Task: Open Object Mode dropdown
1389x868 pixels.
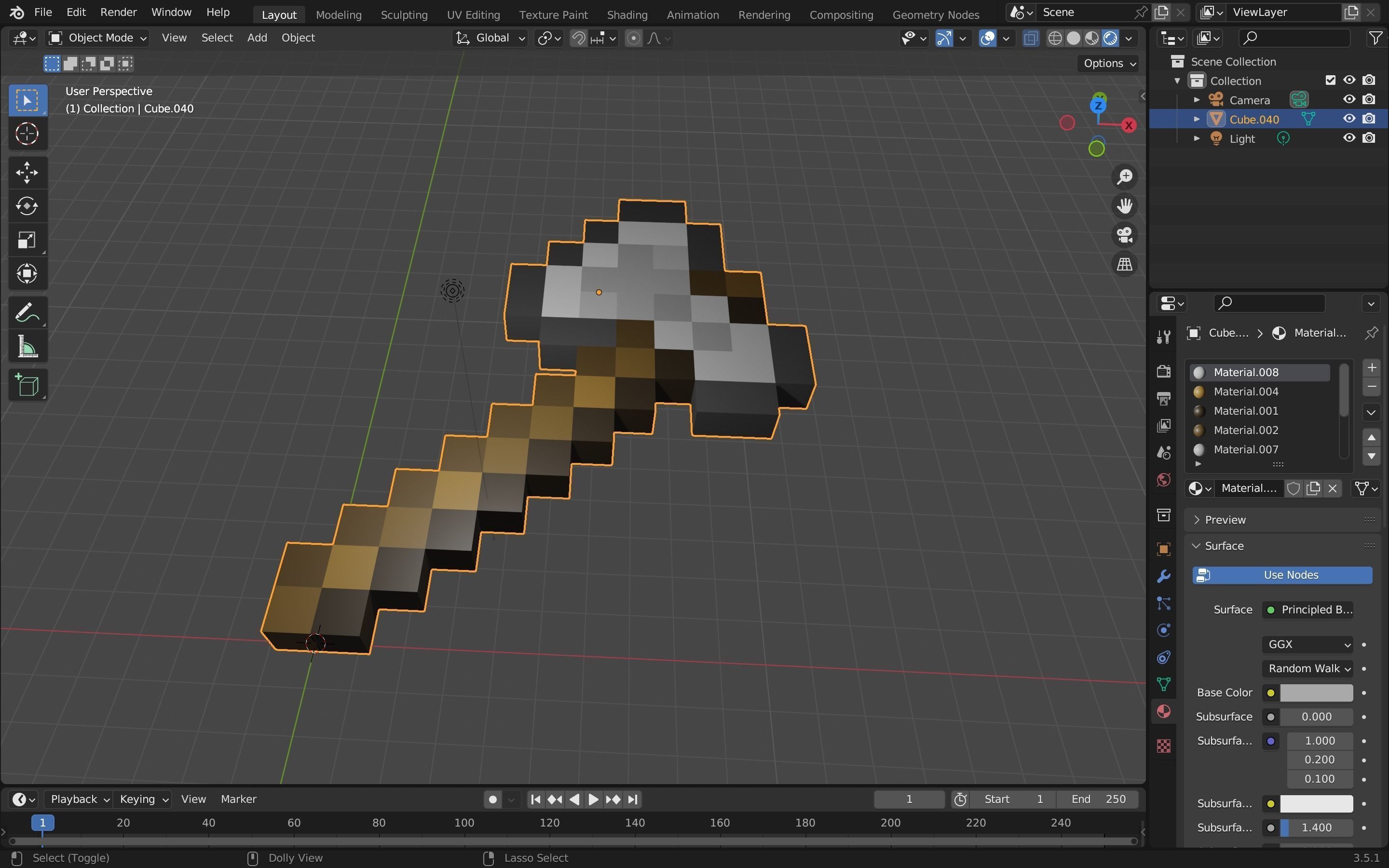Action: [x=97, y=38]
